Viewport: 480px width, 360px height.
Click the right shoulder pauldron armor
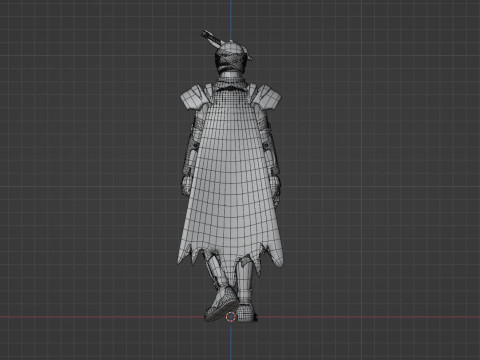[268, 96]
